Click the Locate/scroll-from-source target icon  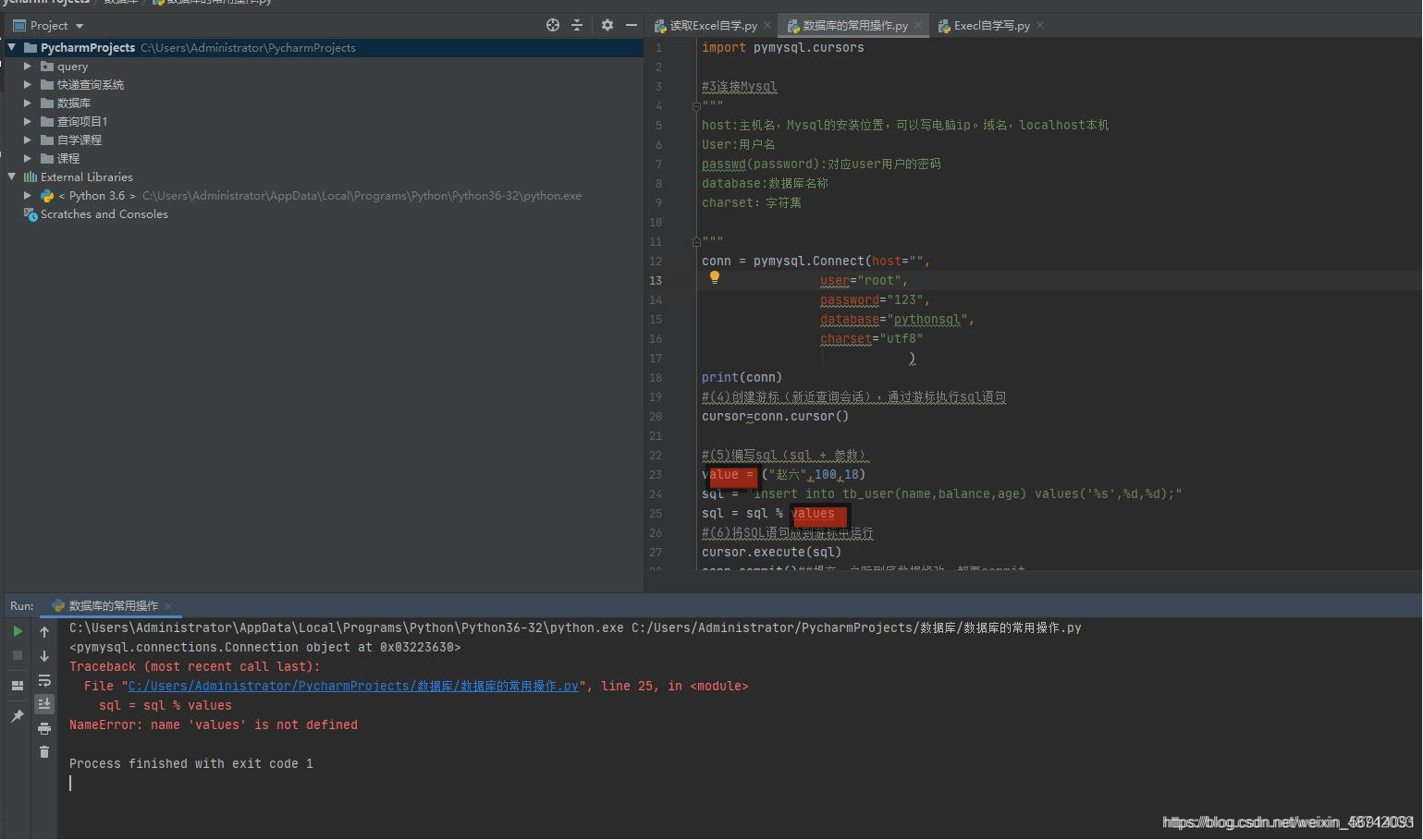pyautogui.click(x=553, y=25)
